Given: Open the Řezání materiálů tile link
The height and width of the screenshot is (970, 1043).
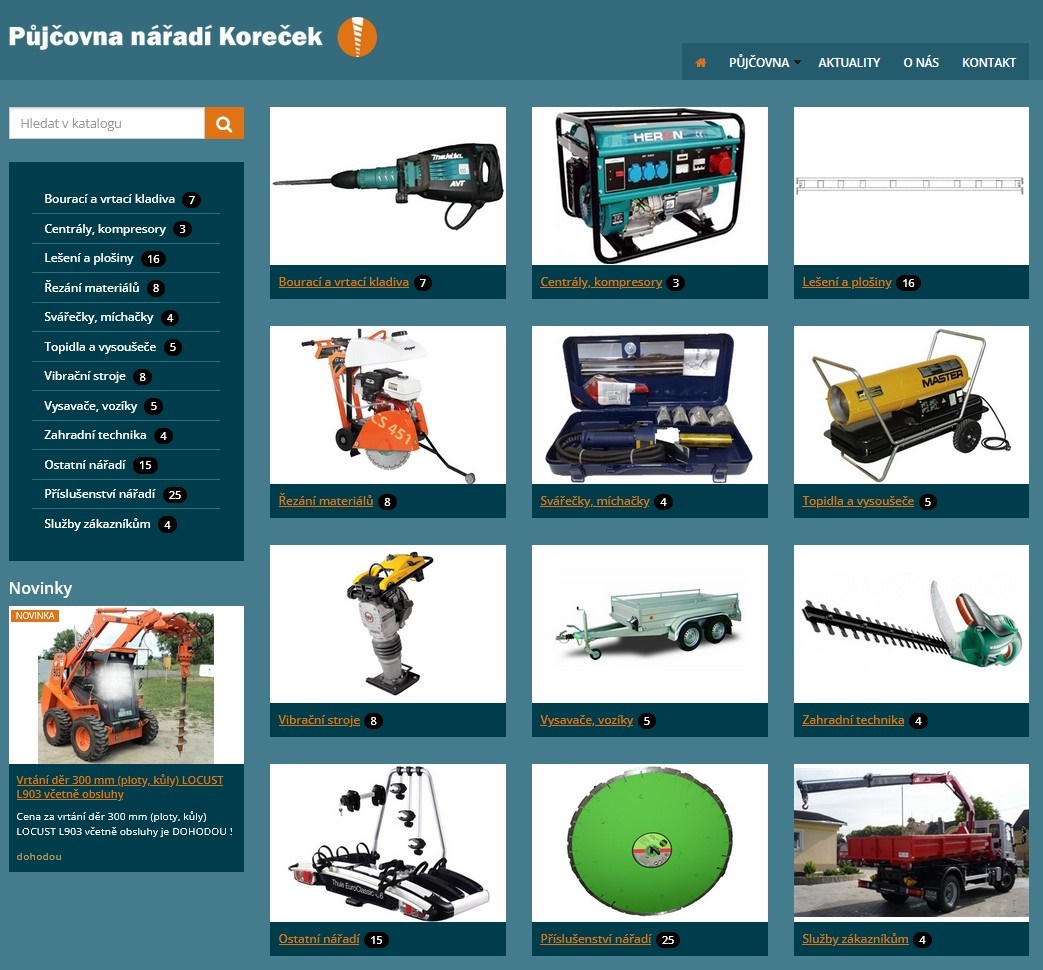Looking at the screenshot, I should 325,501.
